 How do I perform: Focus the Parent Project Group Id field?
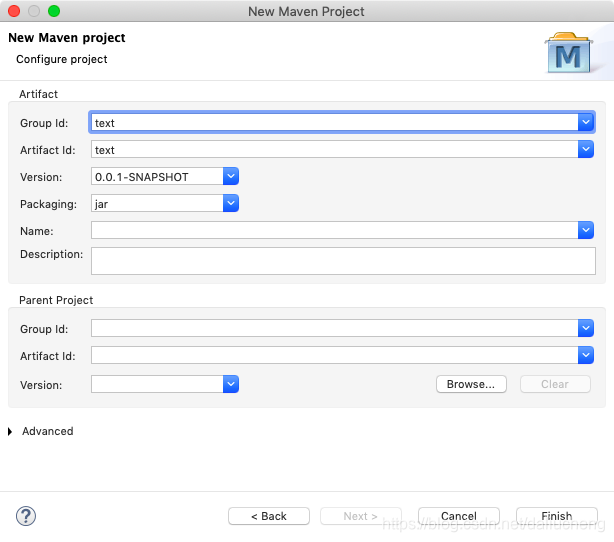pyautogui.click(x=334, y=328)
